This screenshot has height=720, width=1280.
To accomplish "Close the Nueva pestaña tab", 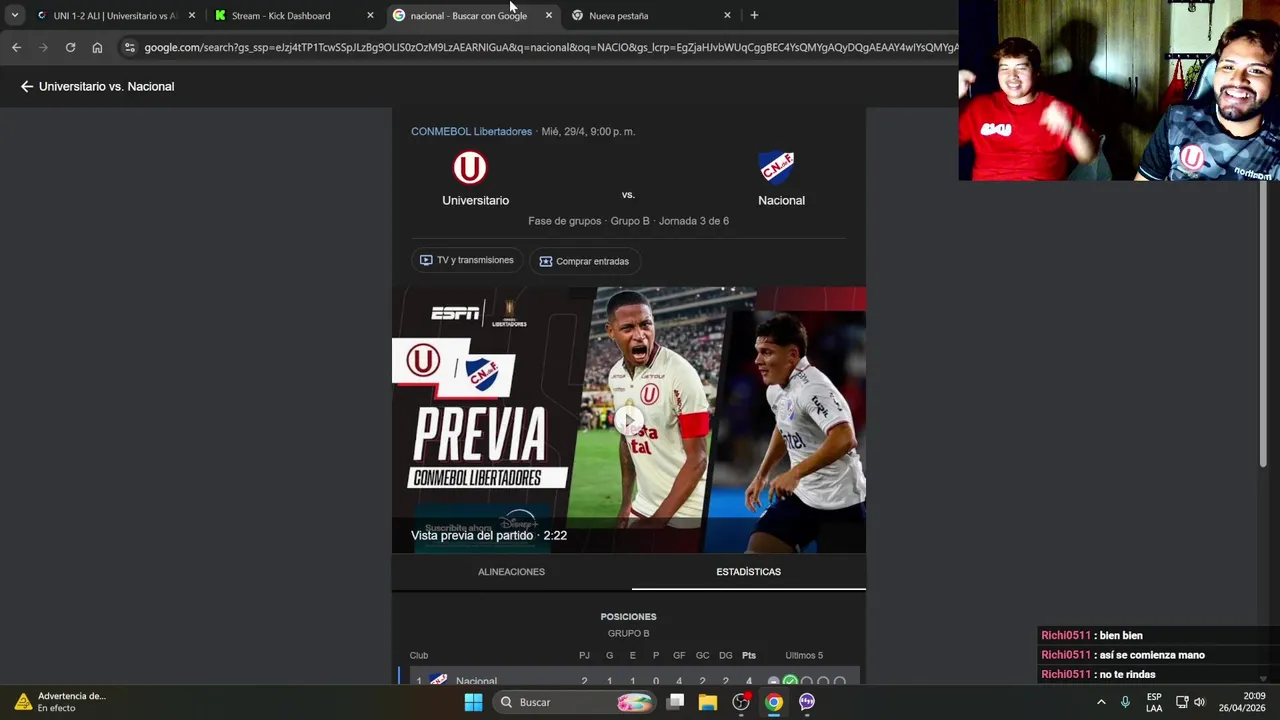I will tap(727, 15).
